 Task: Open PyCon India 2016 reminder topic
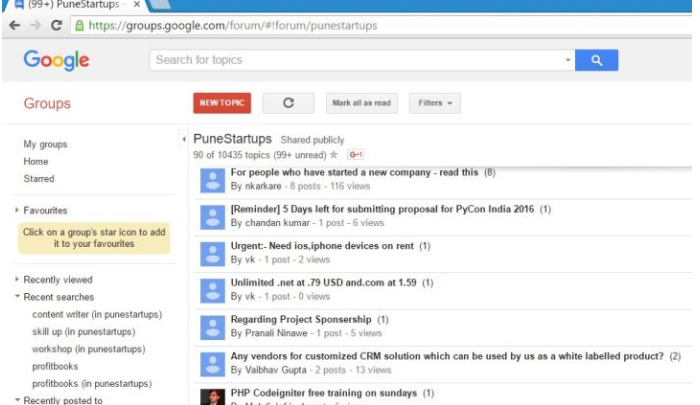pyautogui.click(x=382, y=209)
